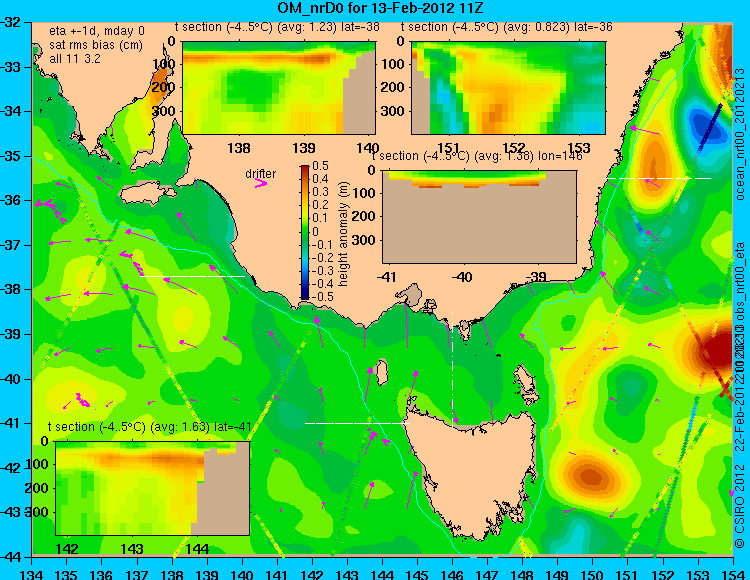Click the title 'OM_nrD0 for 13-Feb-2012 11Z'
This screenshot has width=750, height=580.
[381, 8]
